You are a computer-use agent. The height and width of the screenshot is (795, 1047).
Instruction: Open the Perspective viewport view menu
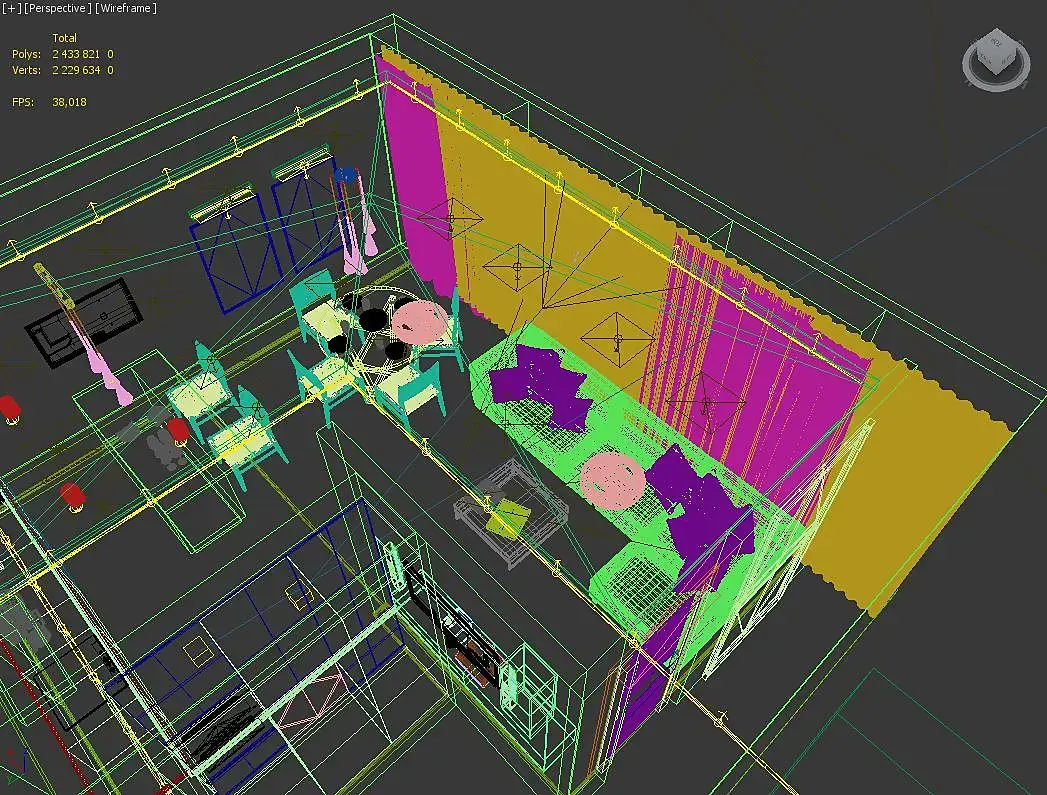click(x=57, y=9)
